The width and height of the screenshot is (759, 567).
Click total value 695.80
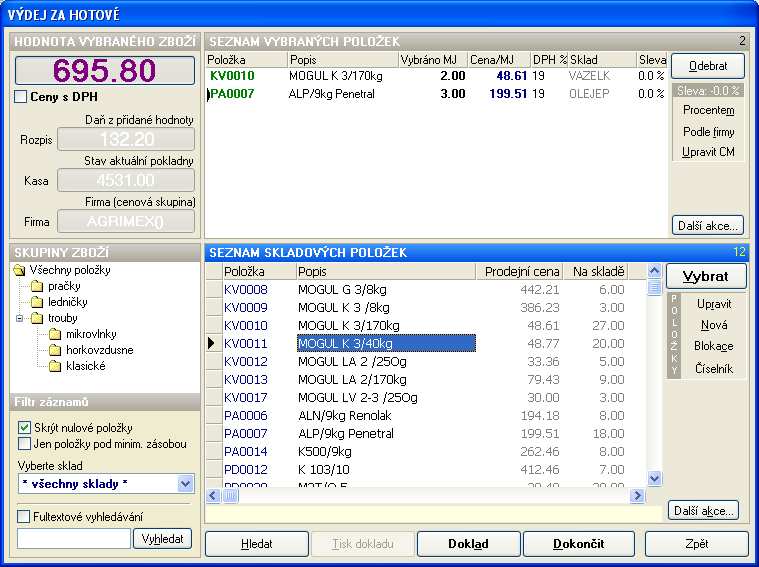pyautogui.click(x=105, y=71)
